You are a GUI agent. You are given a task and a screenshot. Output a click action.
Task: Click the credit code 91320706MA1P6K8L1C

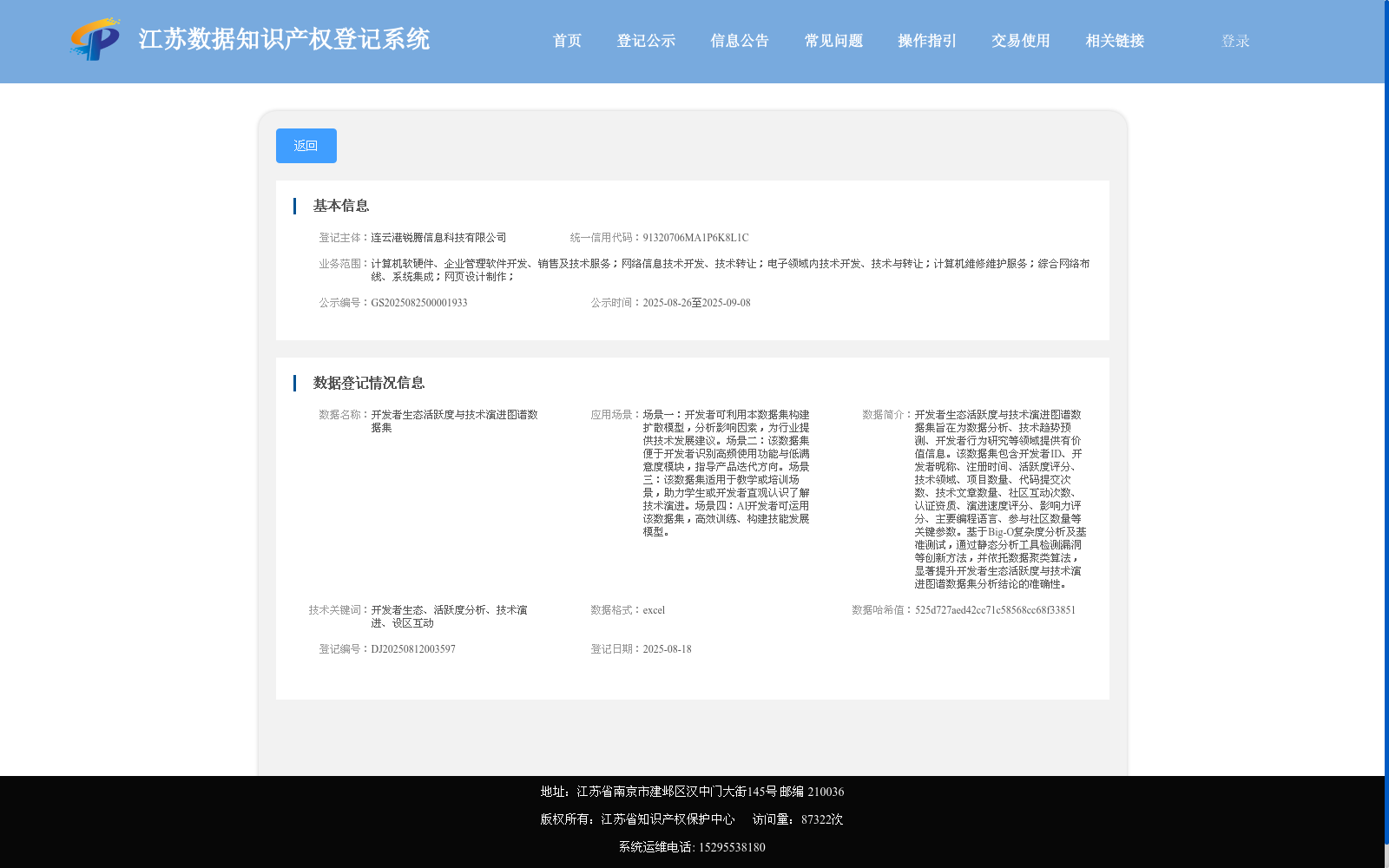point(695,238)
